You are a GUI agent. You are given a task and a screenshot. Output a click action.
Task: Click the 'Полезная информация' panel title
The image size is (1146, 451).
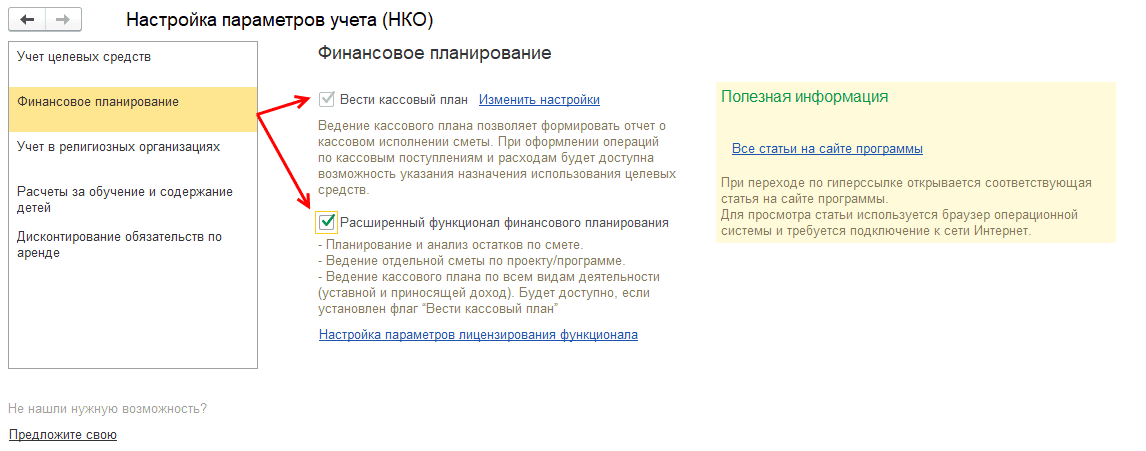pos(804,97)
